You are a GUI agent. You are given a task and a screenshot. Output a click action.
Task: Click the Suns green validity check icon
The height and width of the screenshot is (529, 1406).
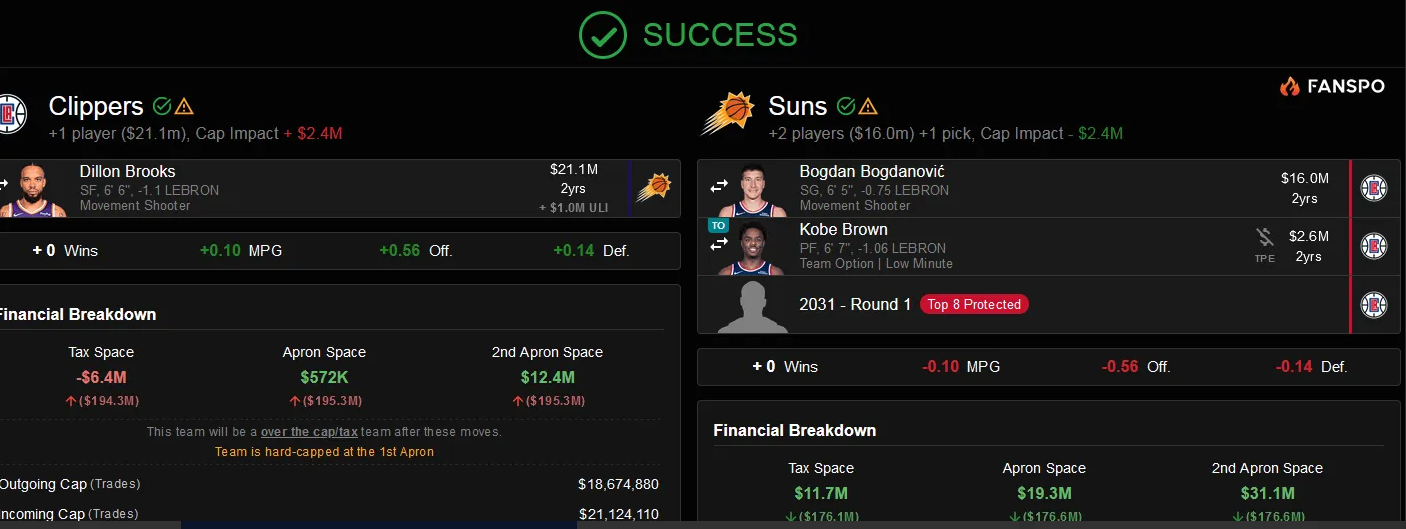click(x=846, y=106)
